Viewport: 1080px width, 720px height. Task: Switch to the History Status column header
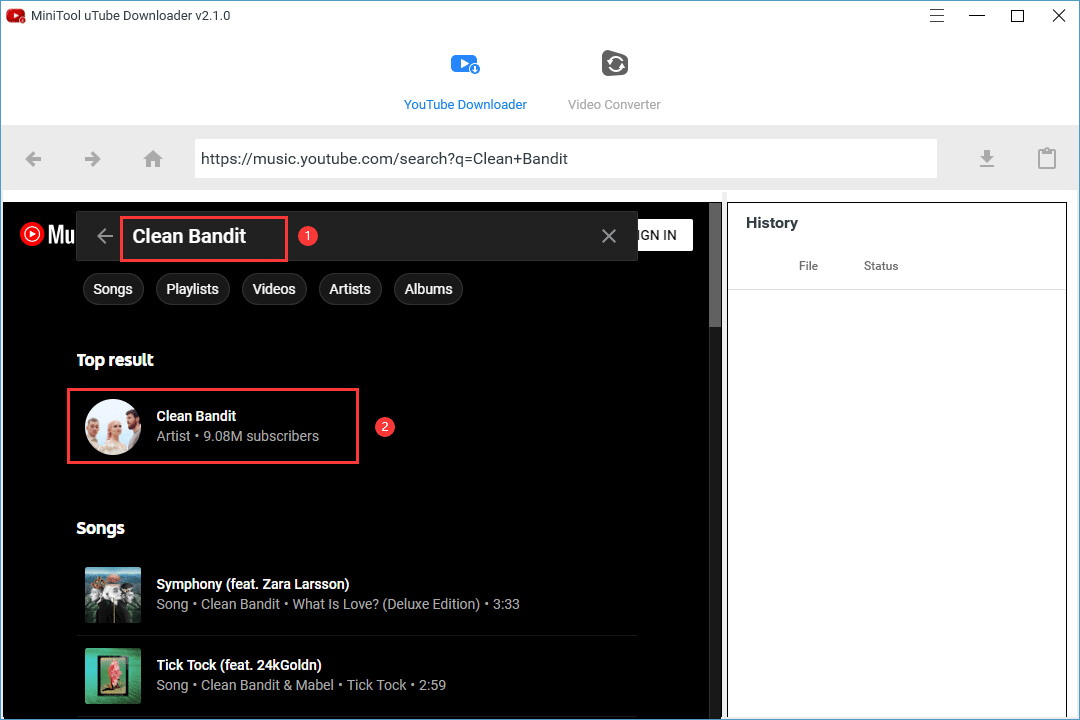point(880,266)
